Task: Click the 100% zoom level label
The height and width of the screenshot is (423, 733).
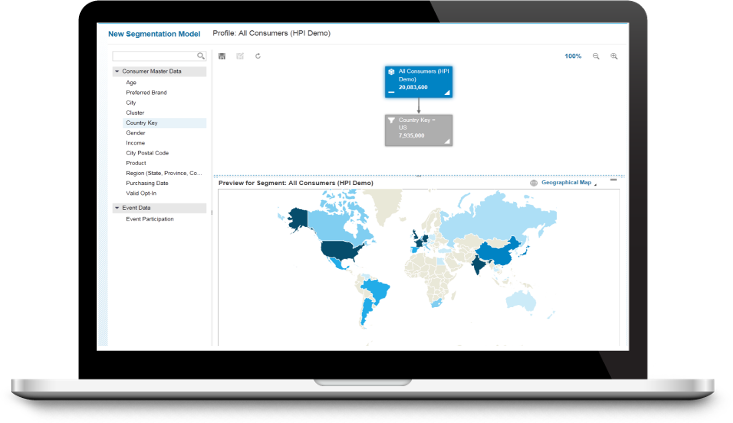Action: pos(572,56)
